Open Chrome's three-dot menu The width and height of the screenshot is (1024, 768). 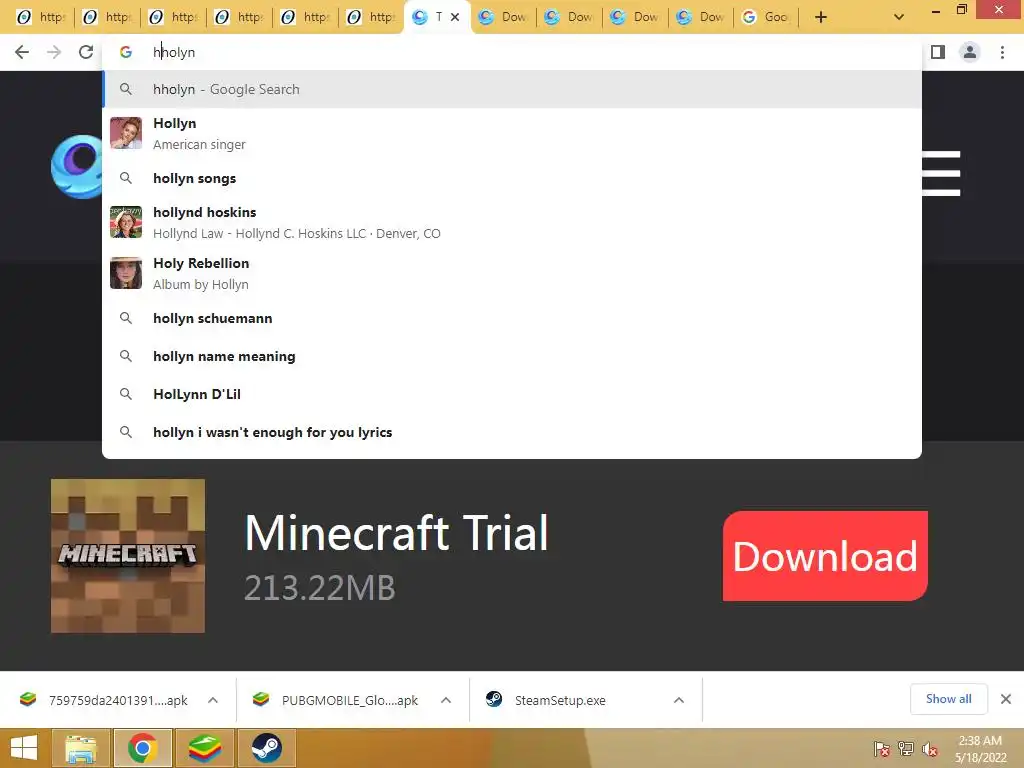coord(1002,52)
